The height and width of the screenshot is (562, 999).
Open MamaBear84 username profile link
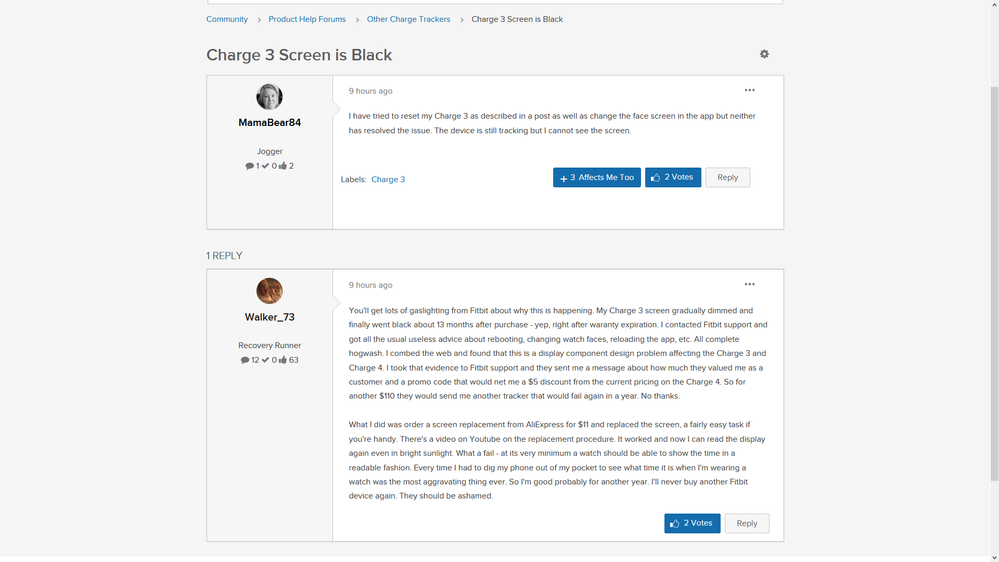coord(269,123)
